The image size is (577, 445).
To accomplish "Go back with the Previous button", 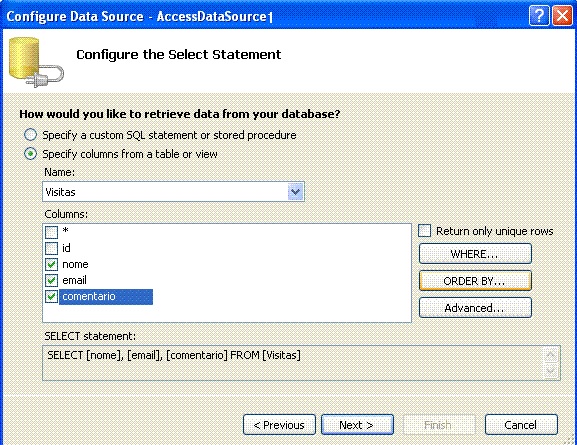I will (279, 425).
